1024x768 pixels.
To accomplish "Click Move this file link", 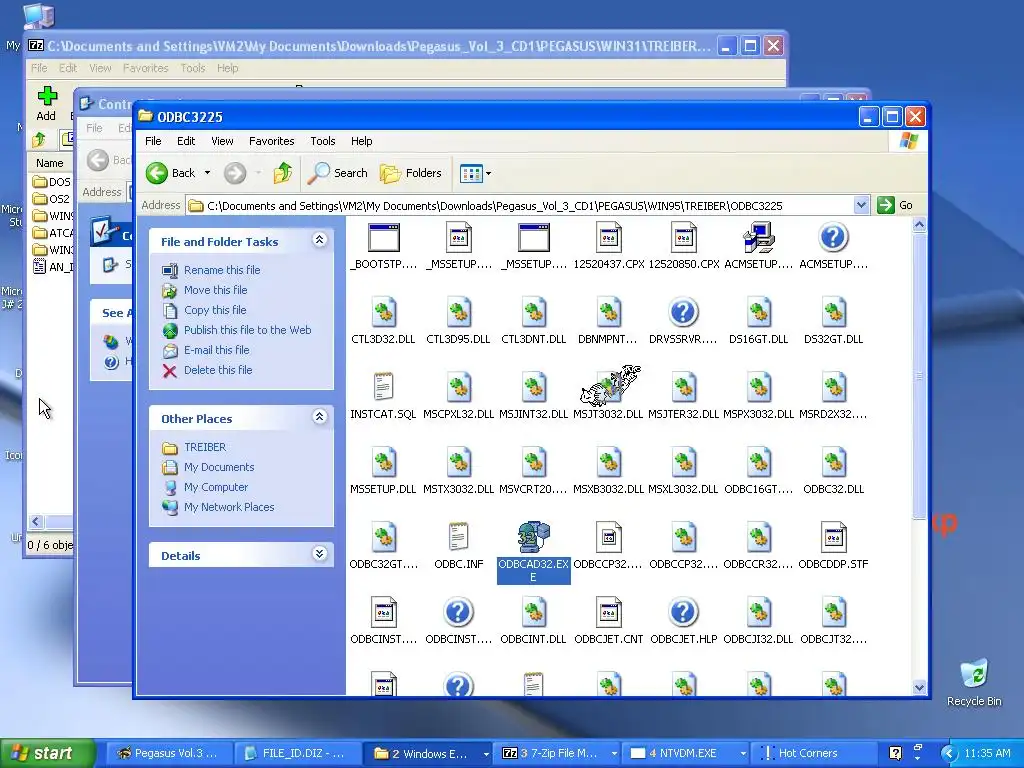I will coord(216,290).
